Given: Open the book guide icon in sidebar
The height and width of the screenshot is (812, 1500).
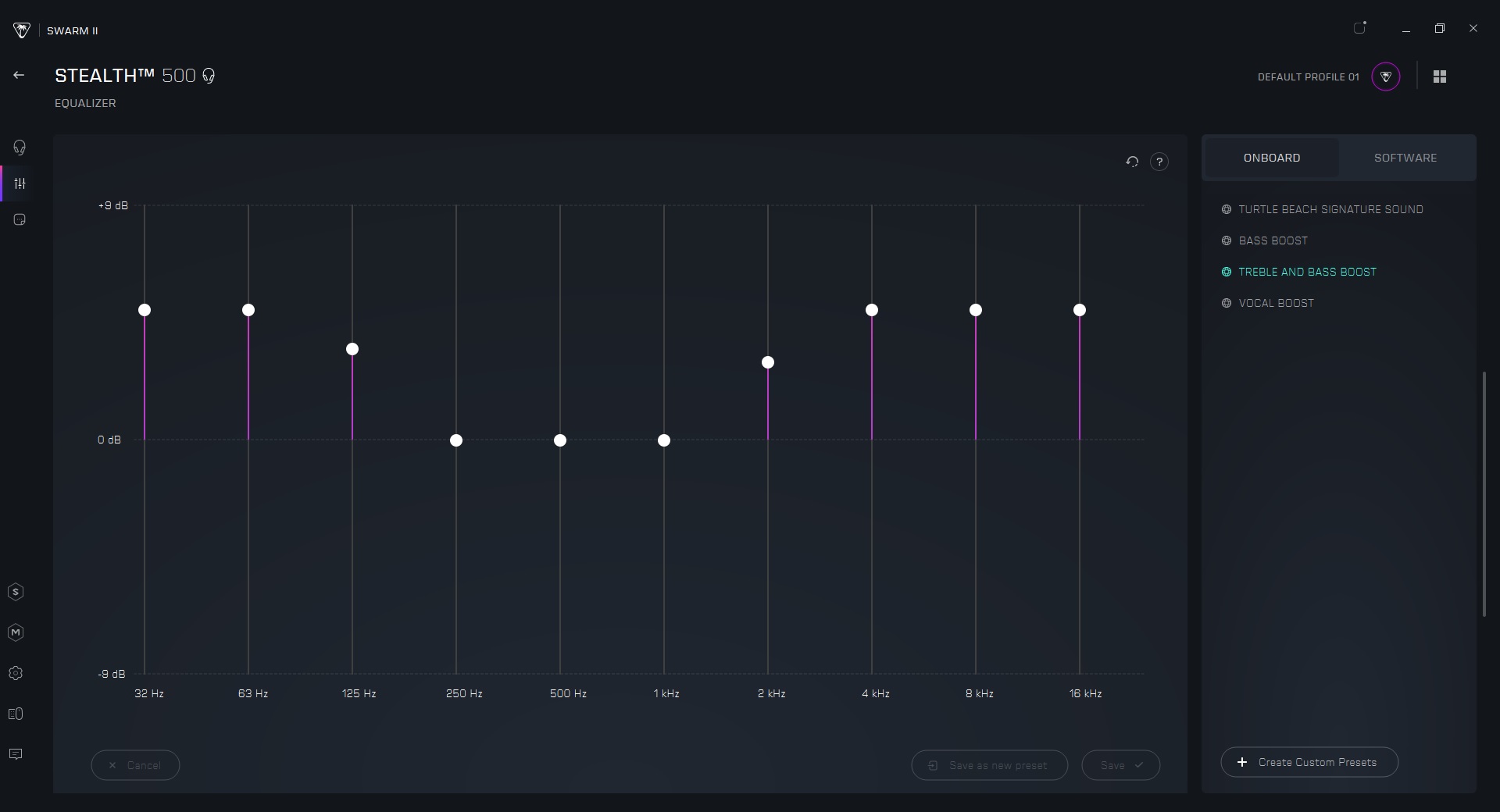Looking at the screenshot, I should point(16,714).
